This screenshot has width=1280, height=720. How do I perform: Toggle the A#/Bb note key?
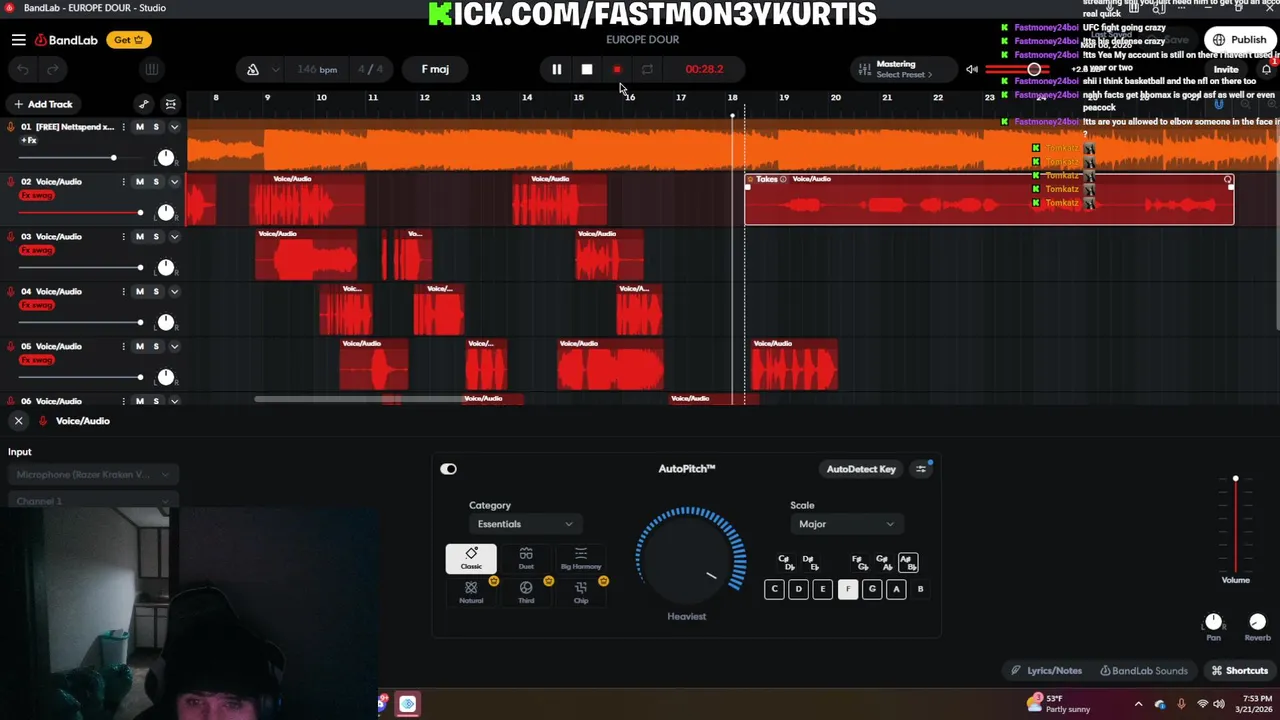(x=906, y=563)
